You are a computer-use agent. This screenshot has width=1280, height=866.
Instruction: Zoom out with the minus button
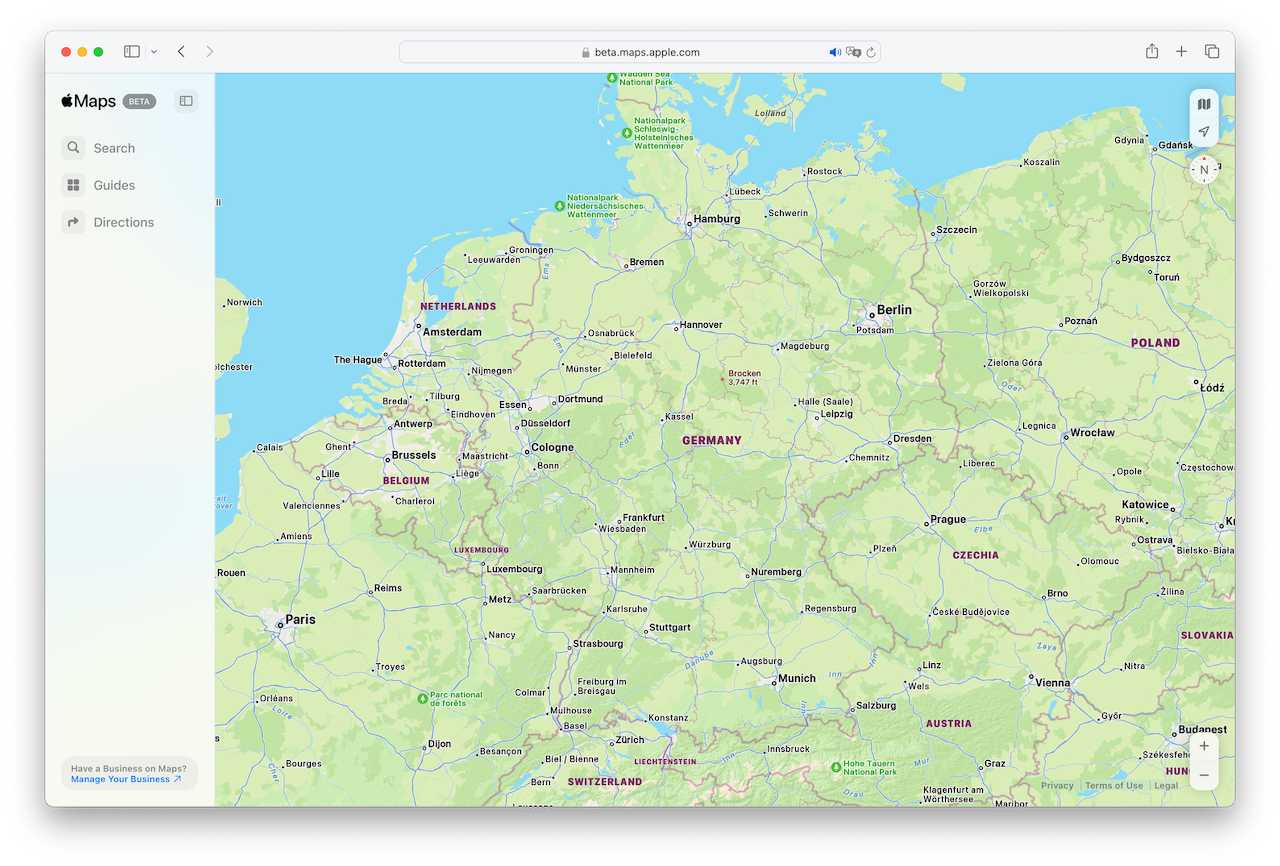coord(1204,775)
